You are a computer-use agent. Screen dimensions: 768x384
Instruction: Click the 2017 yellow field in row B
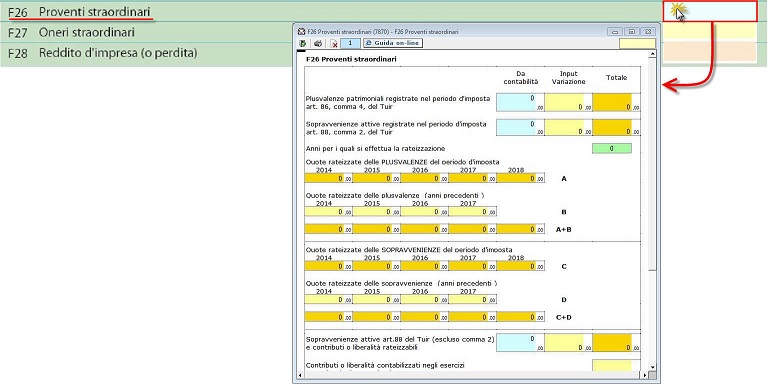point(472,212)
